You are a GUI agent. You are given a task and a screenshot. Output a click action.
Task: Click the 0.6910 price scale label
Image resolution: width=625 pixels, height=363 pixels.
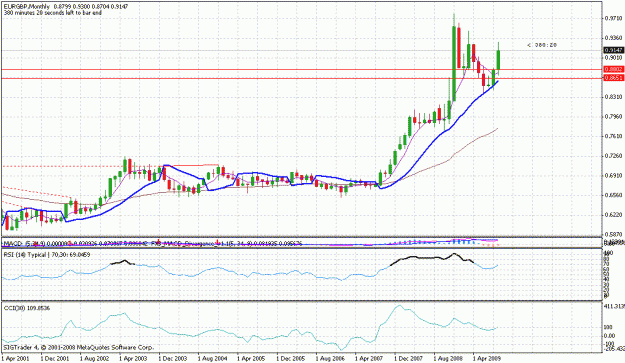614,175
